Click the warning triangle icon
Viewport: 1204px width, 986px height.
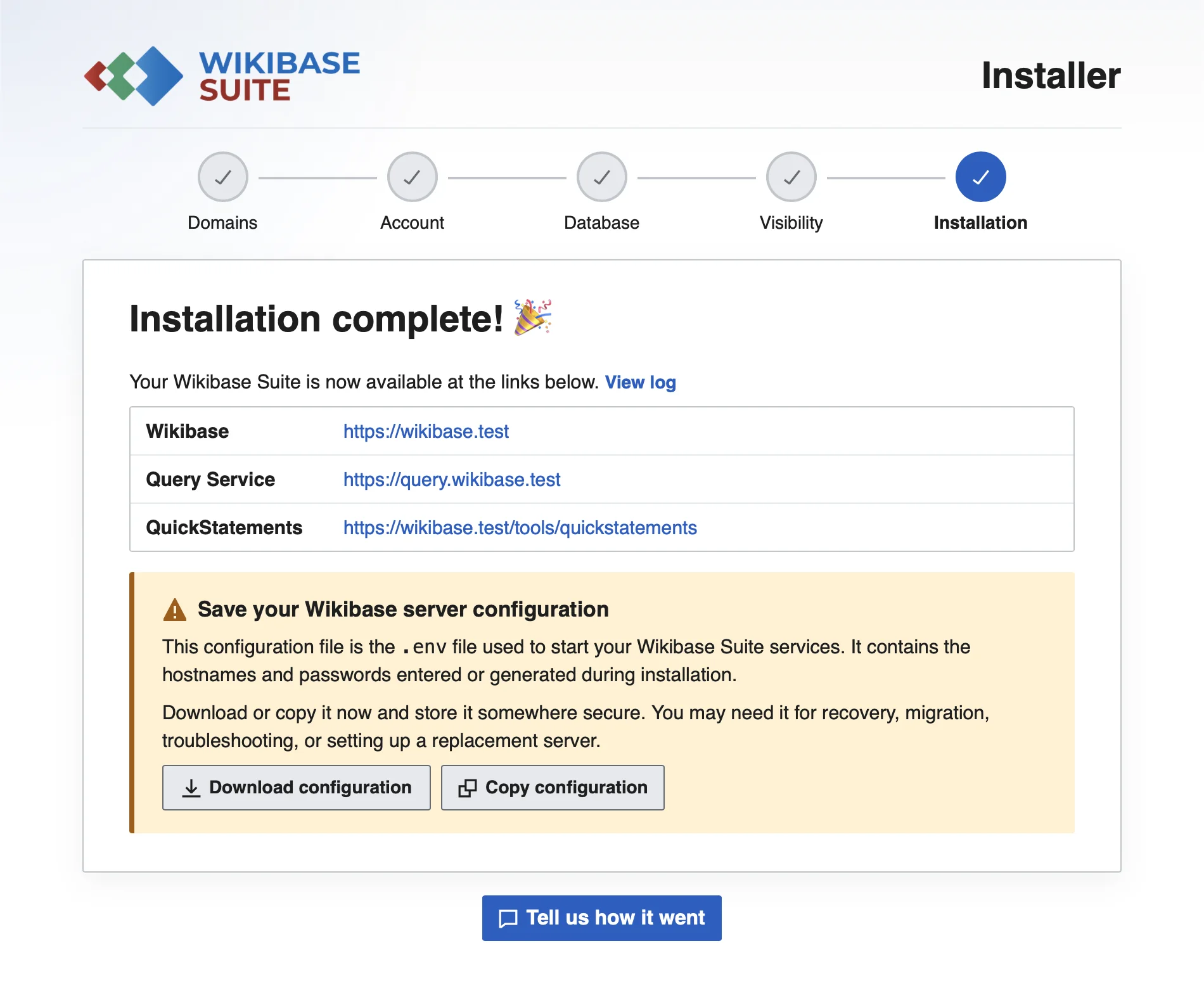175,610
